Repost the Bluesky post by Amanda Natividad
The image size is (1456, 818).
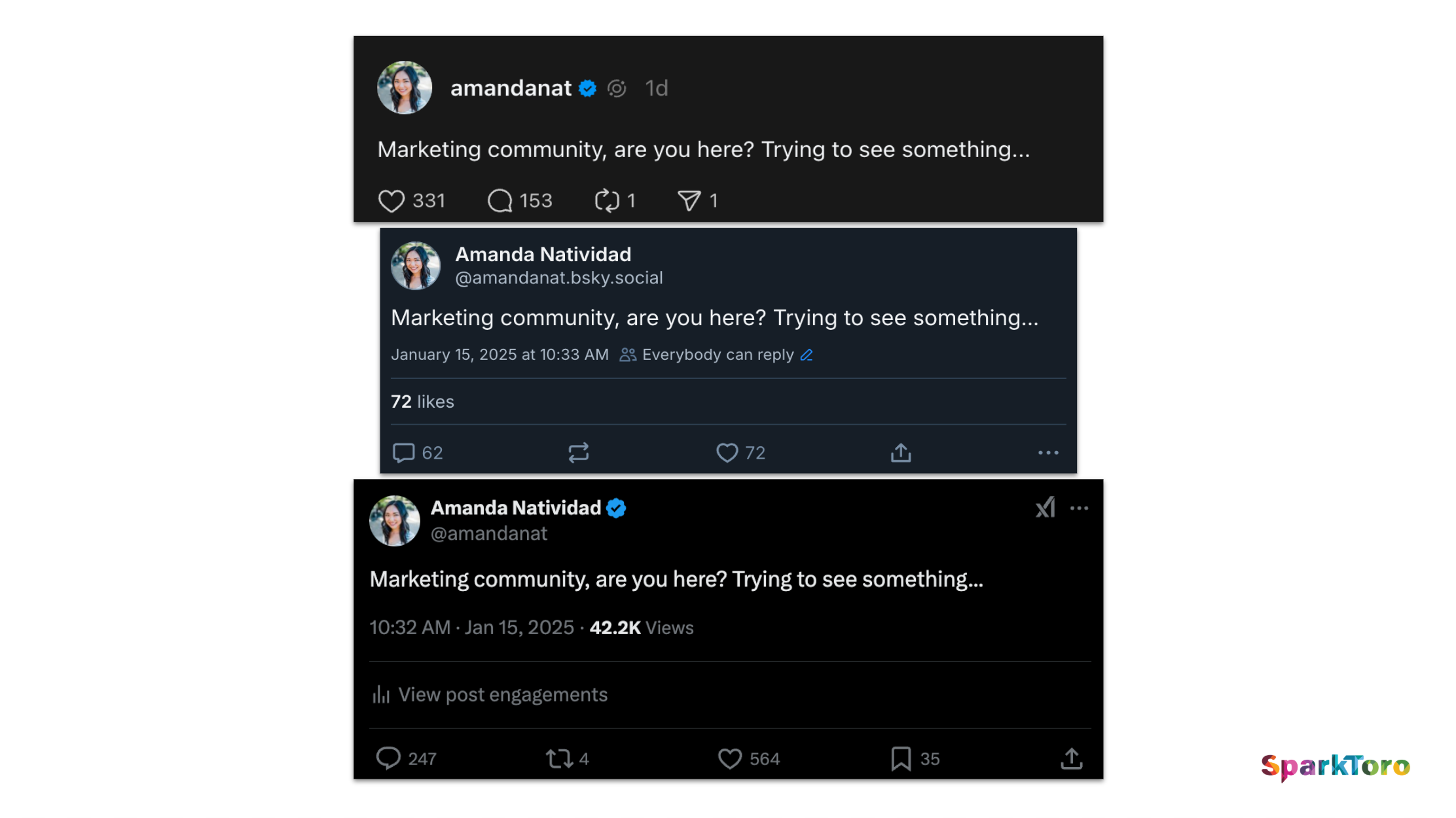point(579,453)
